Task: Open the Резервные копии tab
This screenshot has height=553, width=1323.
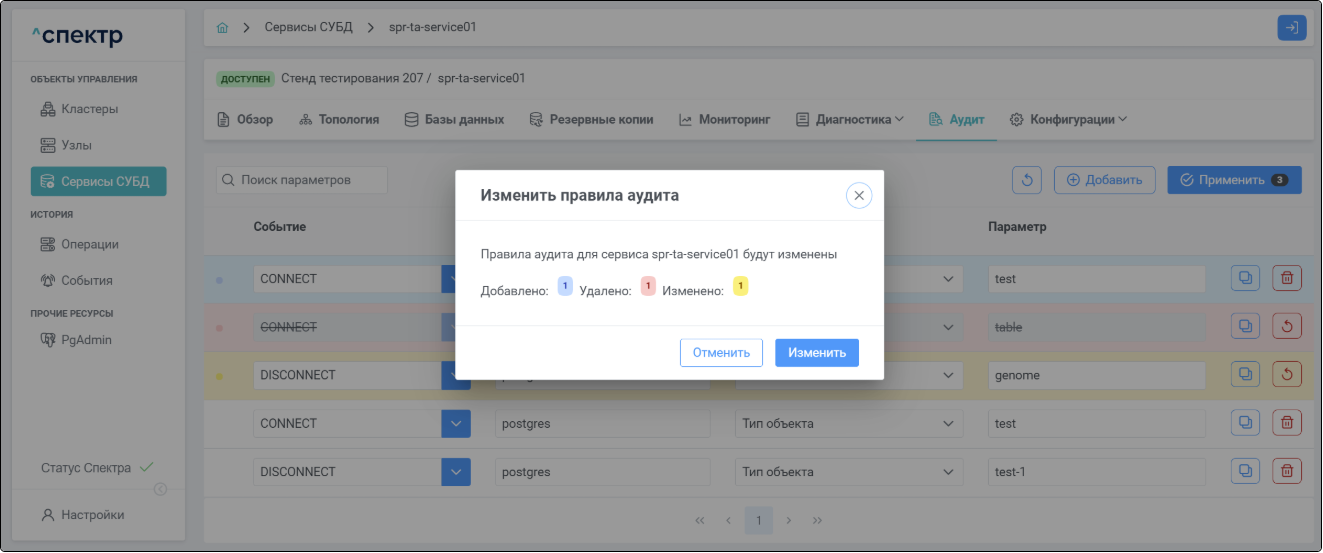Action: 591,119
